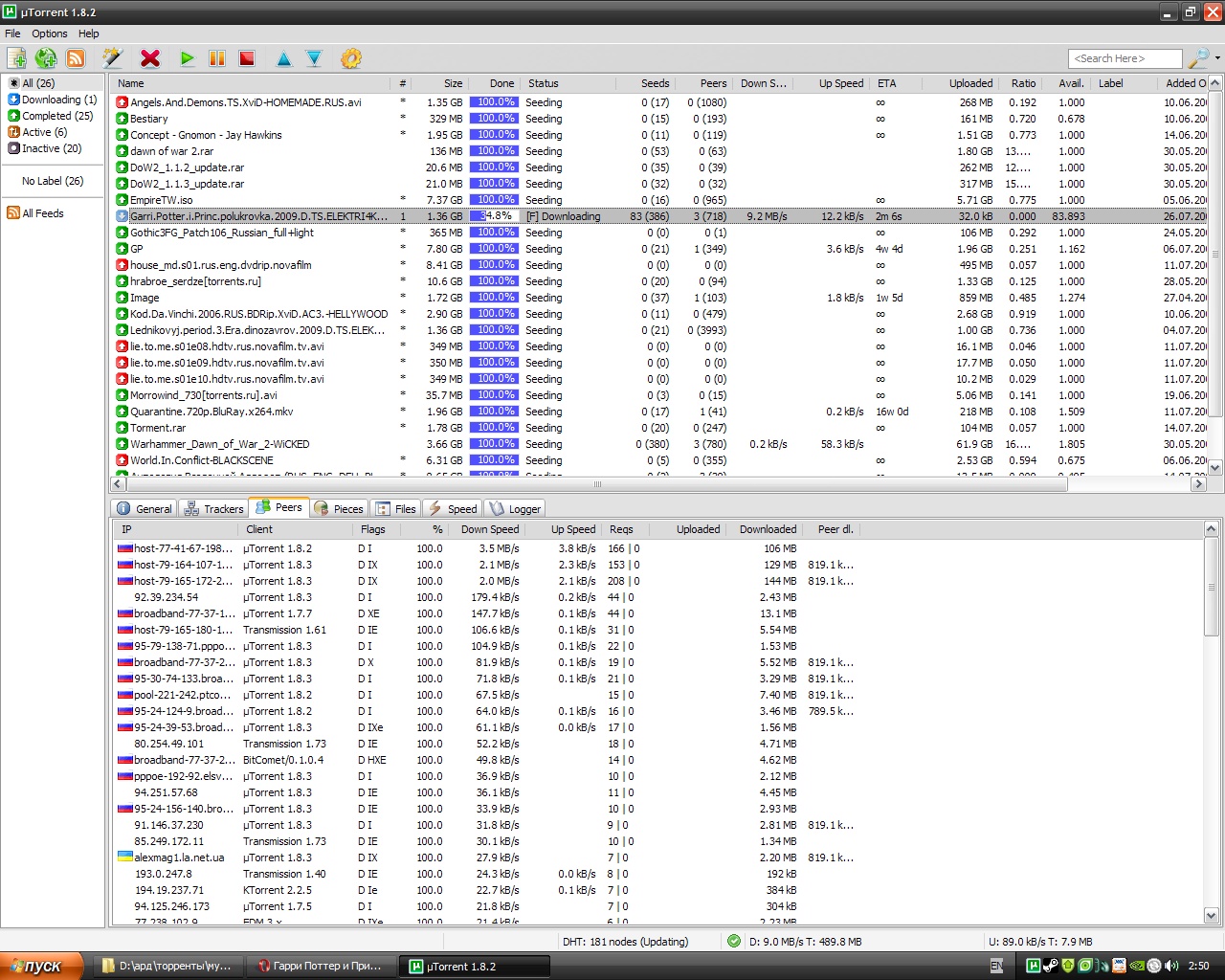Open the Options menu

pyautogui.click(x=49, y=33)
